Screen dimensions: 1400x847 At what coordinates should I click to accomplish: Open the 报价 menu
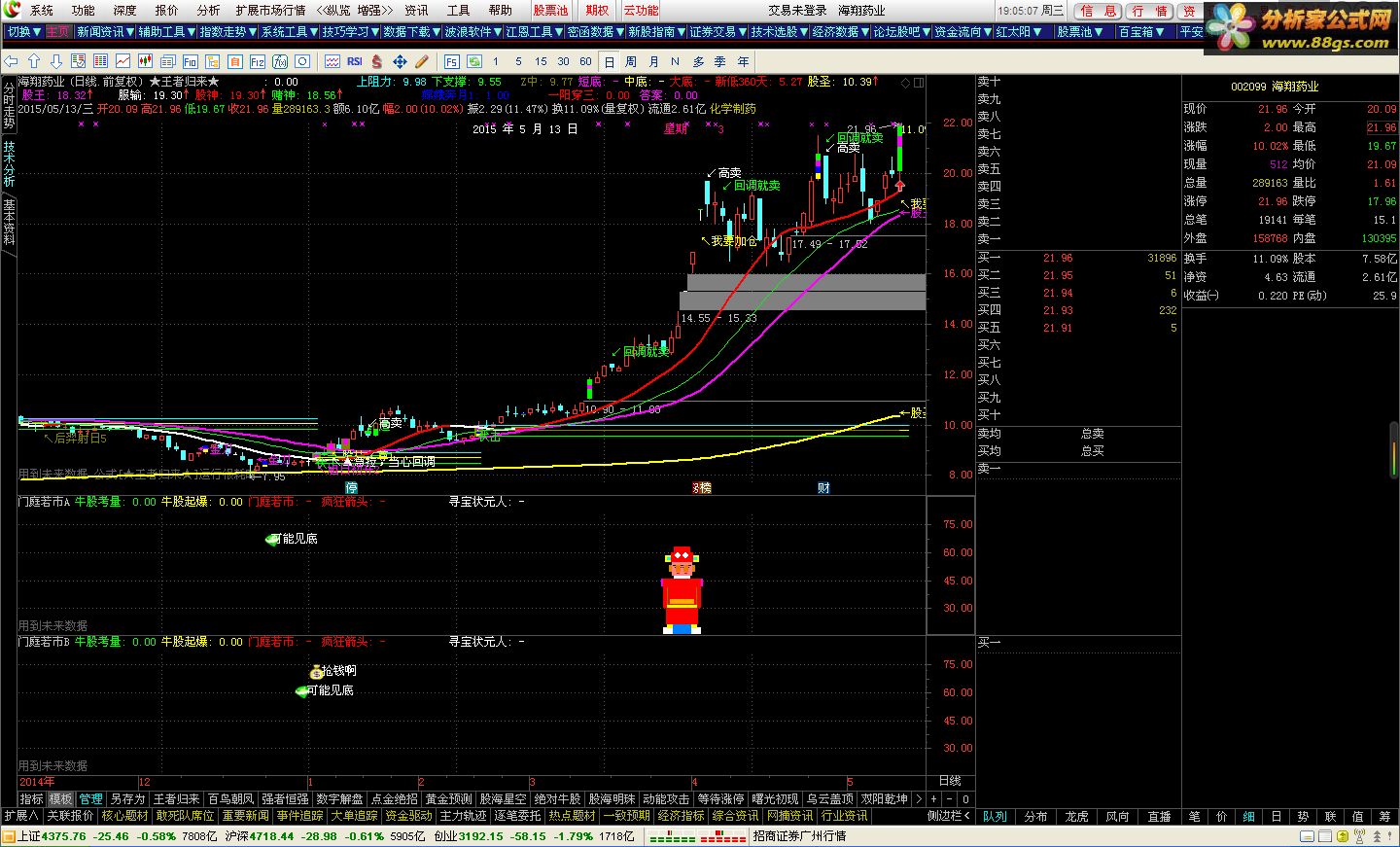coord(167,10)
